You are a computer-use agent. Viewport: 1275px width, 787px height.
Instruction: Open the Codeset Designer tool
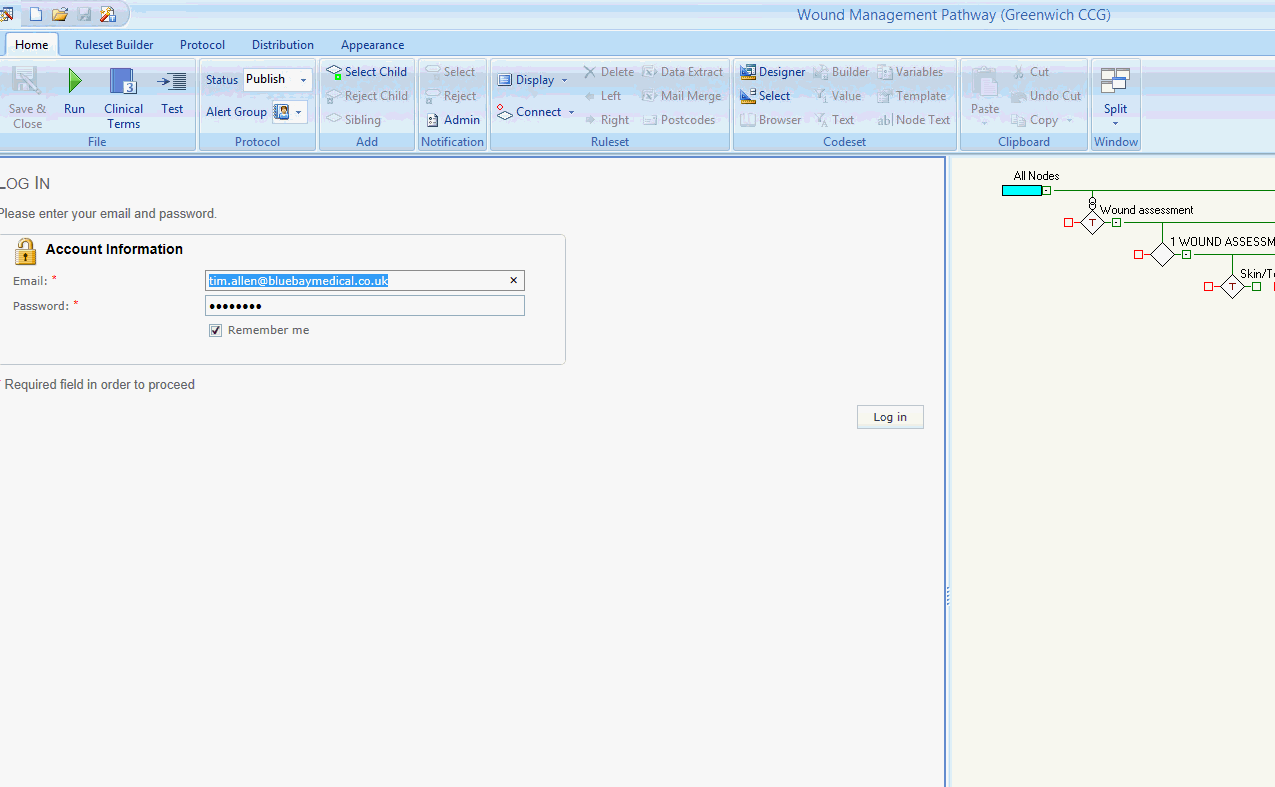772,72
